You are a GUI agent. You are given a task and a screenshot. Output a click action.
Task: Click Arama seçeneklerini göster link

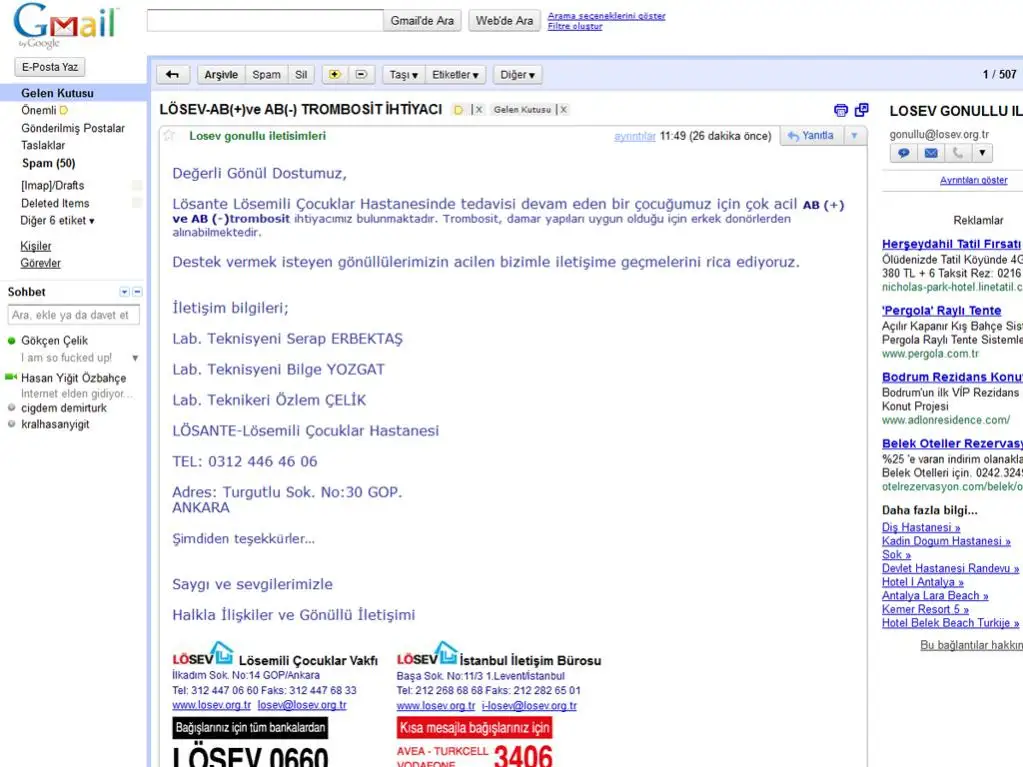(607, 16)
